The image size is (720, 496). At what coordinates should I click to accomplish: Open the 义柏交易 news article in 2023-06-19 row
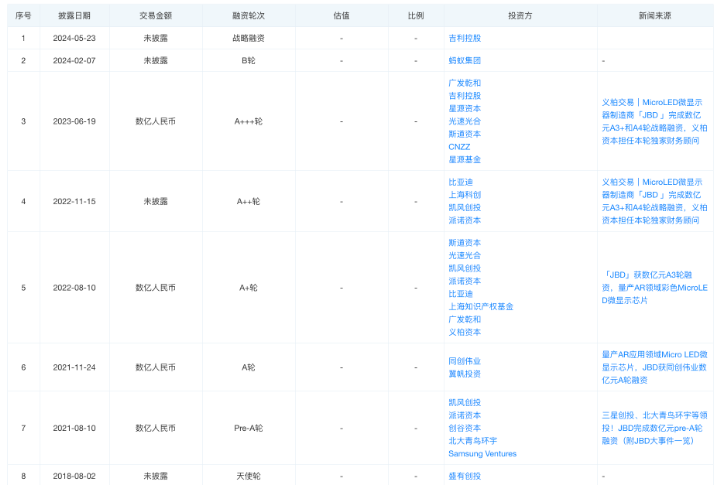click(x=654, y=121)
